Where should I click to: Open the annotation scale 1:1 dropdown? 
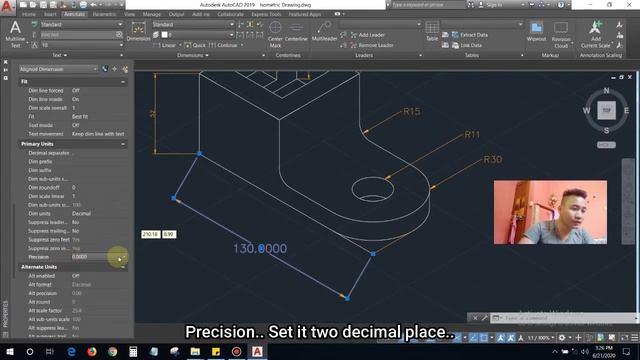click(x=541, y=338)
